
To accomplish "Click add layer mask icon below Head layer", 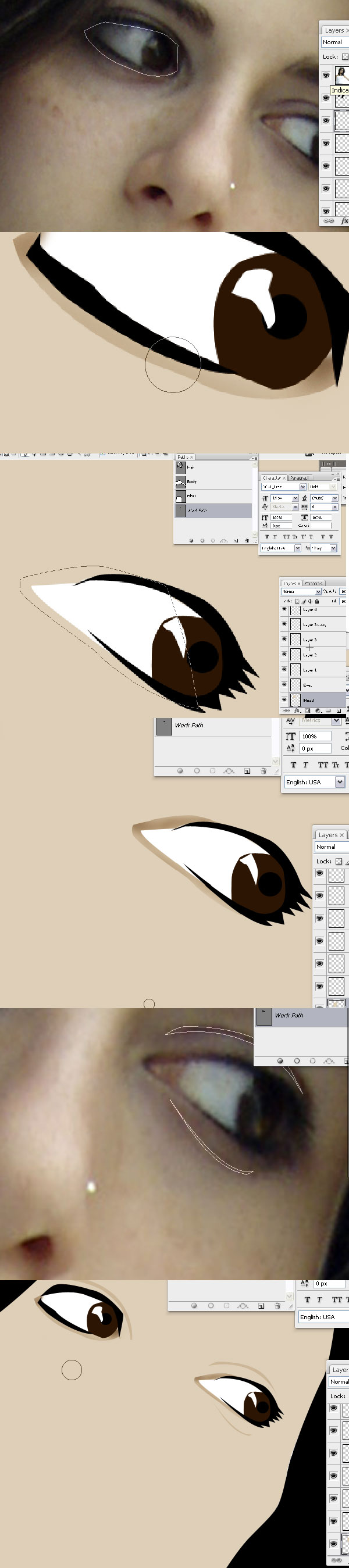I will point(308,710).
